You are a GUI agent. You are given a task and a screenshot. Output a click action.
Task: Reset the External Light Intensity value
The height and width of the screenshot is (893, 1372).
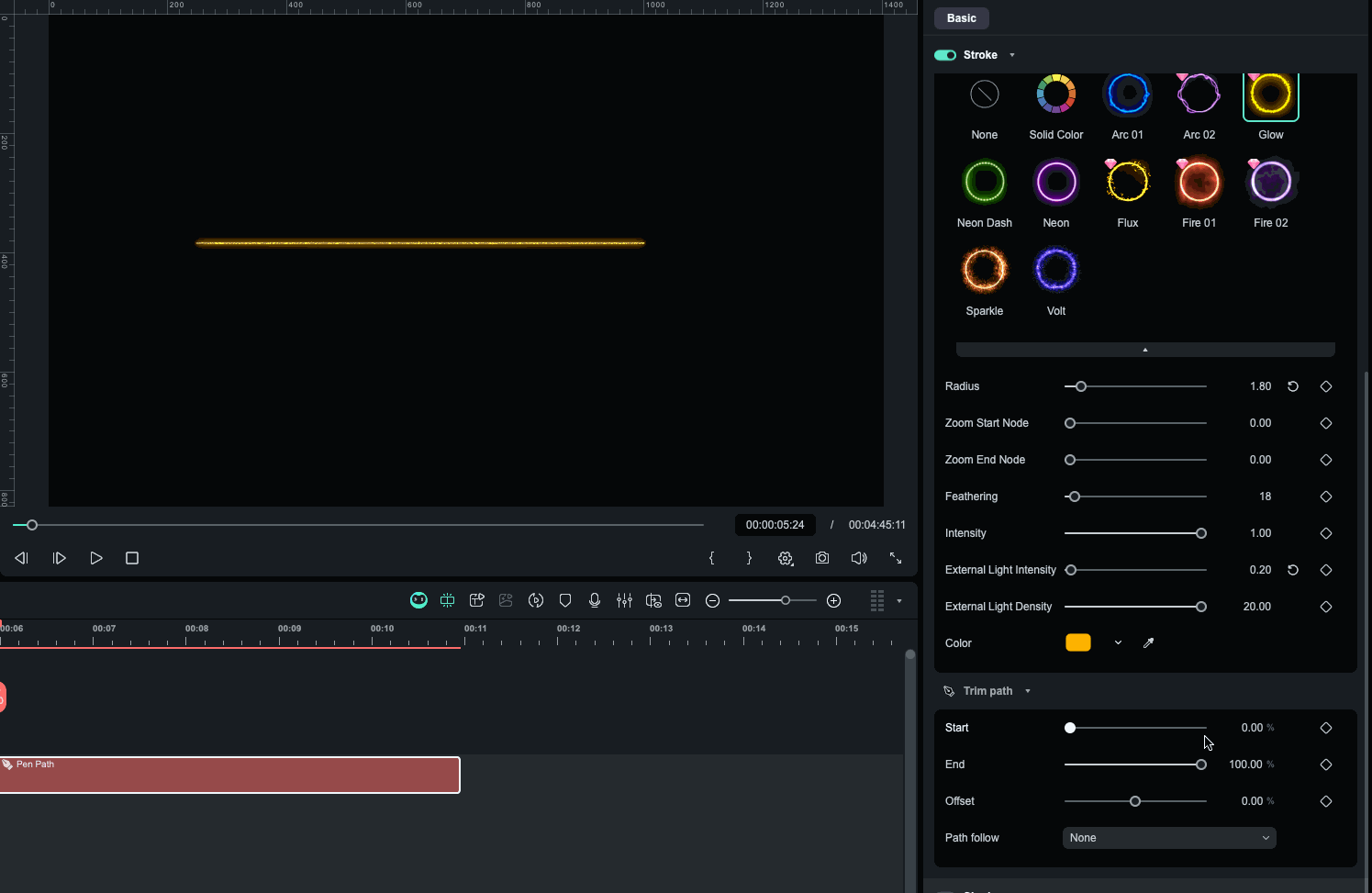pyautogui.click(x=1293, y=570)
